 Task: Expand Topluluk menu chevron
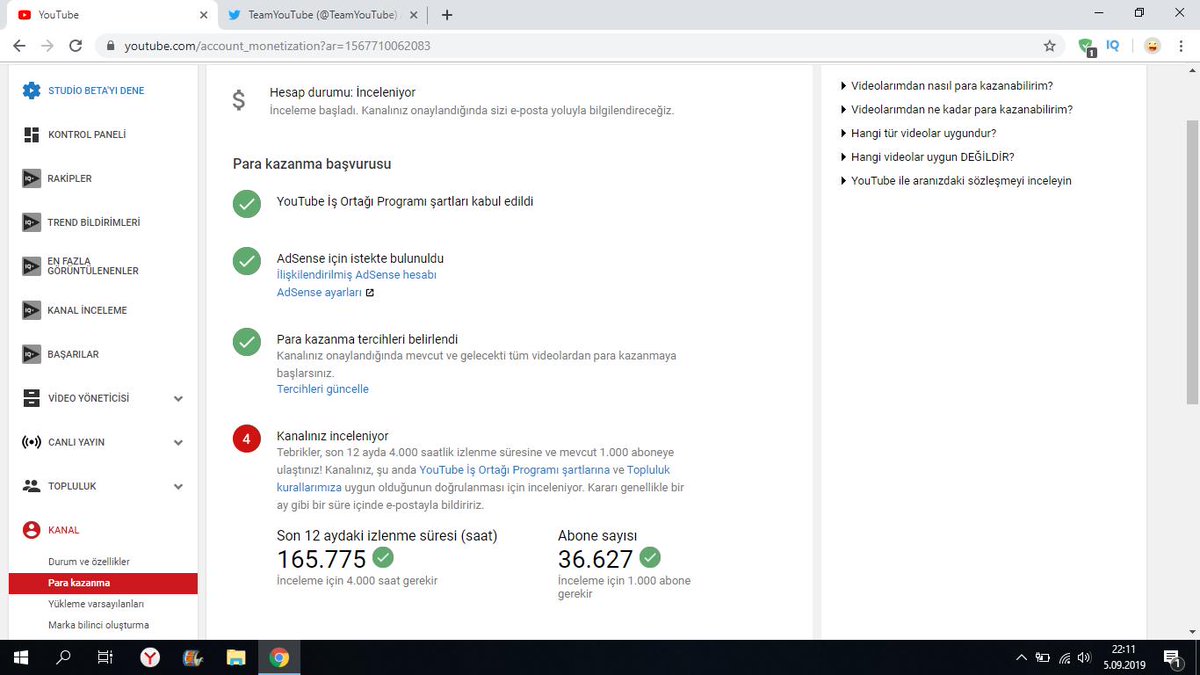(178, 486)
